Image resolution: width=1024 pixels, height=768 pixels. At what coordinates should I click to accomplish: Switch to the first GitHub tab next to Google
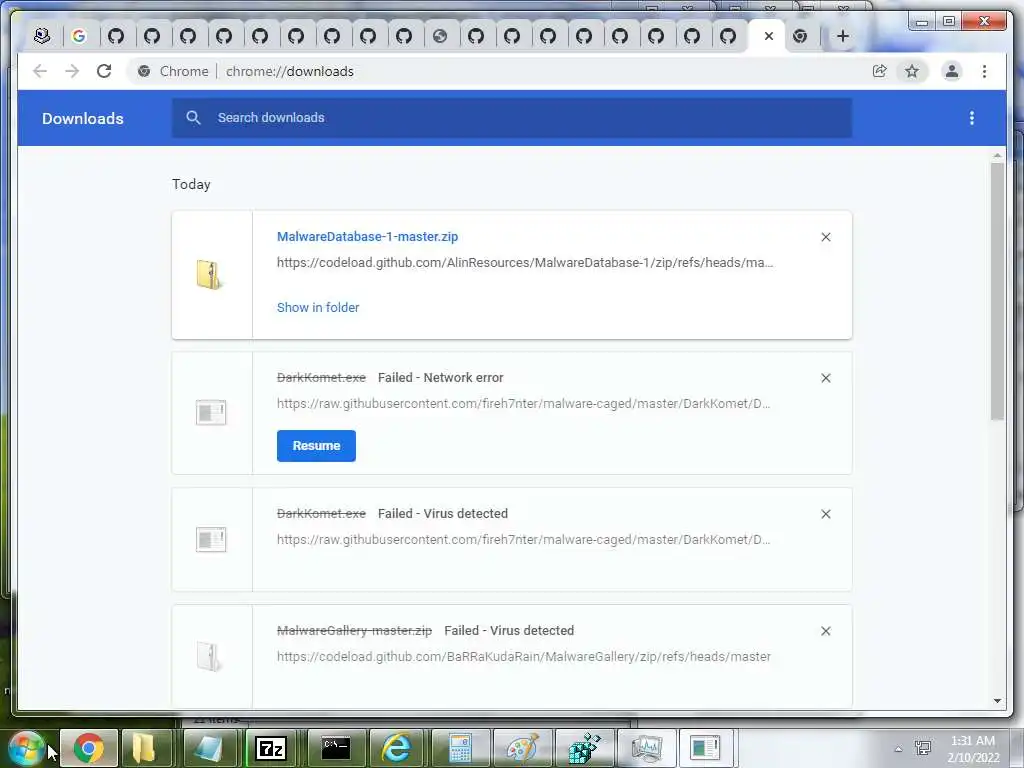[116, 36]
